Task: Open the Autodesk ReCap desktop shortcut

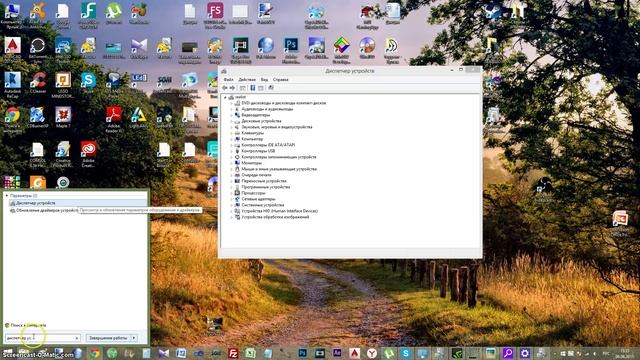Action: point(12,84)
